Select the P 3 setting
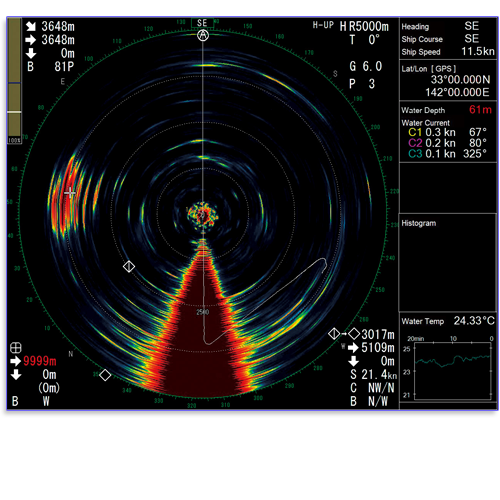Screen dimensions: 500x500 pos(362,84)
